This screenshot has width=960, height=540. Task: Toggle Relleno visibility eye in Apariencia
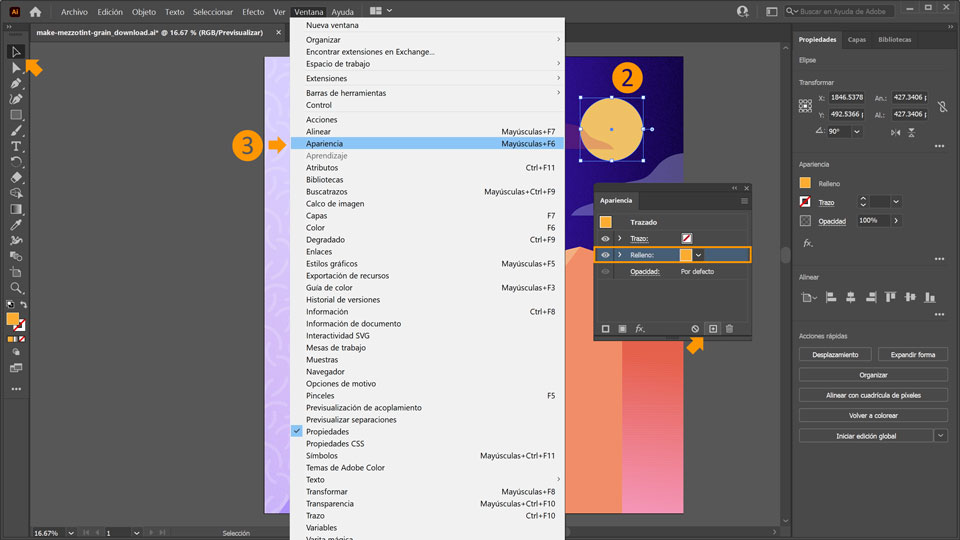(x=605, y=255)
